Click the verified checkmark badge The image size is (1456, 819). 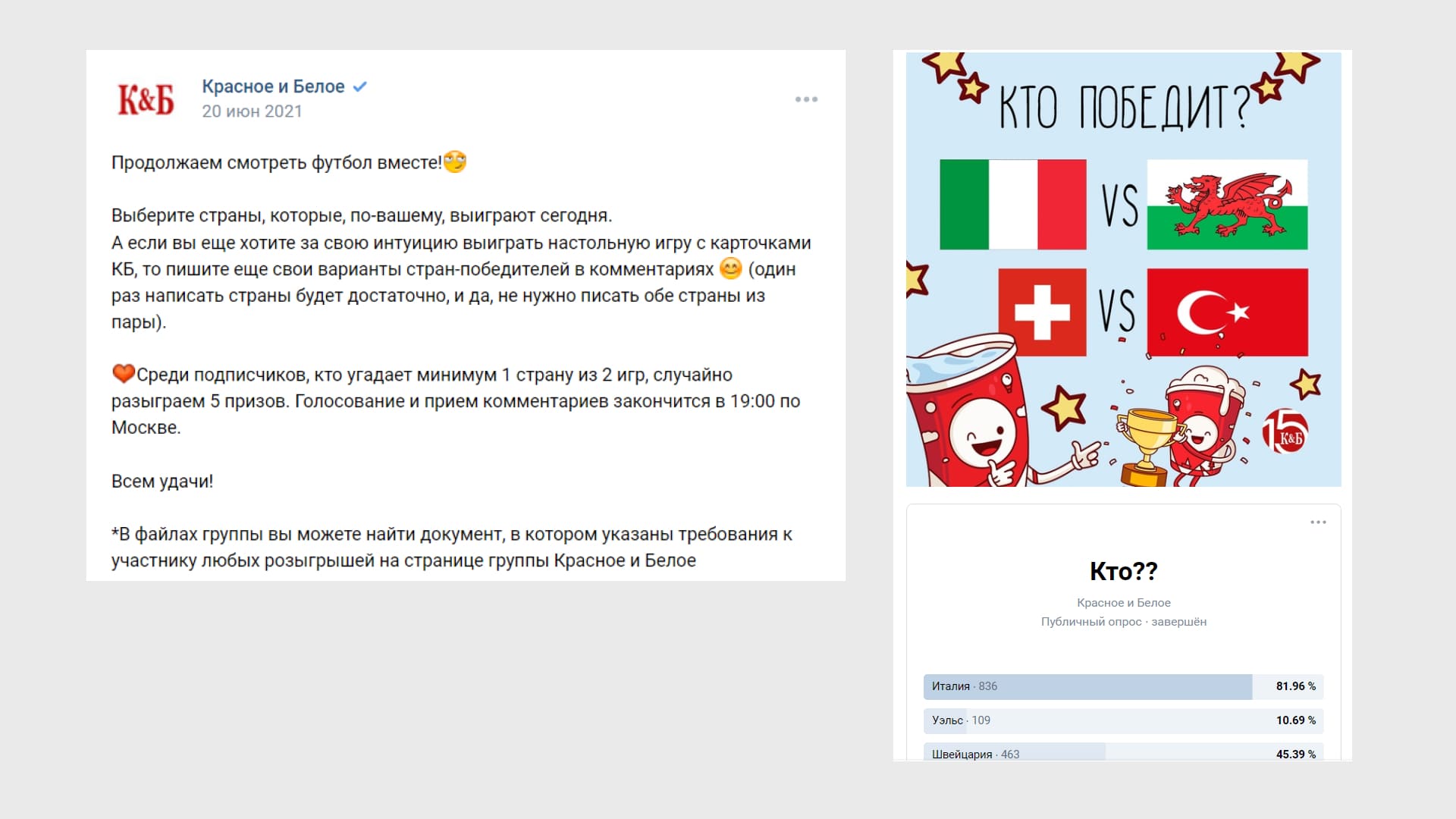[x=360, y=86]
